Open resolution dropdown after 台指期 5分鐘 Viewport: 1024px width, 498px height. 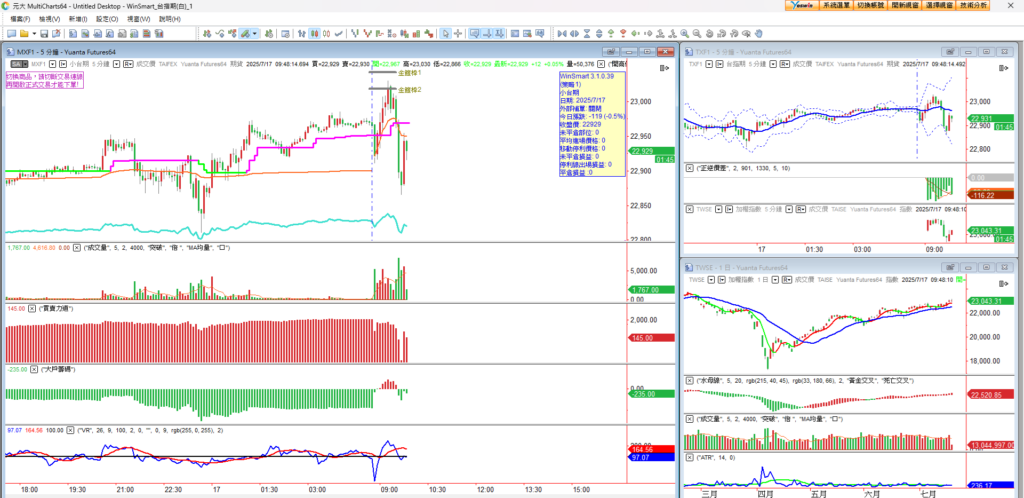773,64
